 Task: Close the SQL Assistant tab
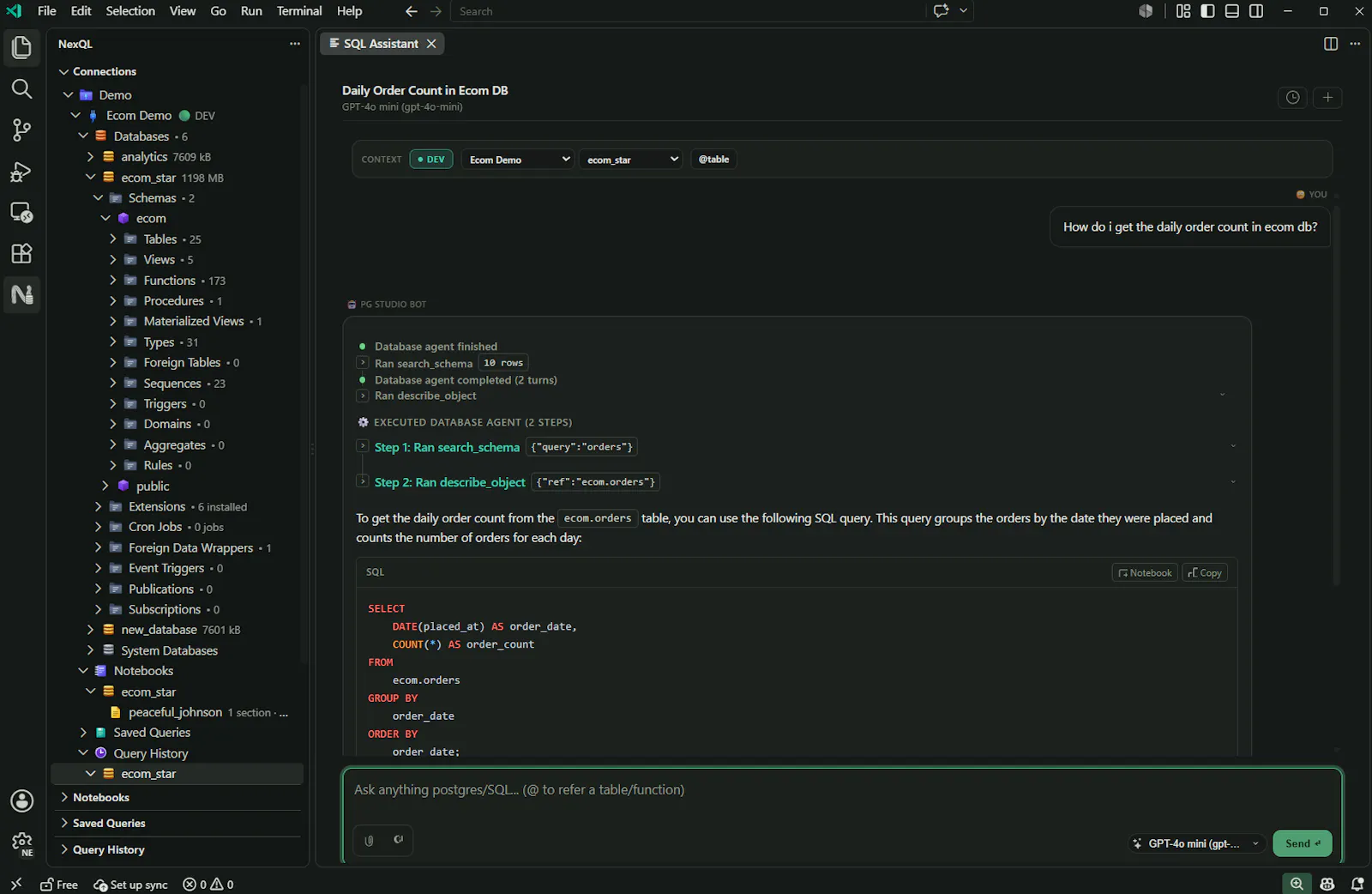pyautogui.click(x=431, y=44)
